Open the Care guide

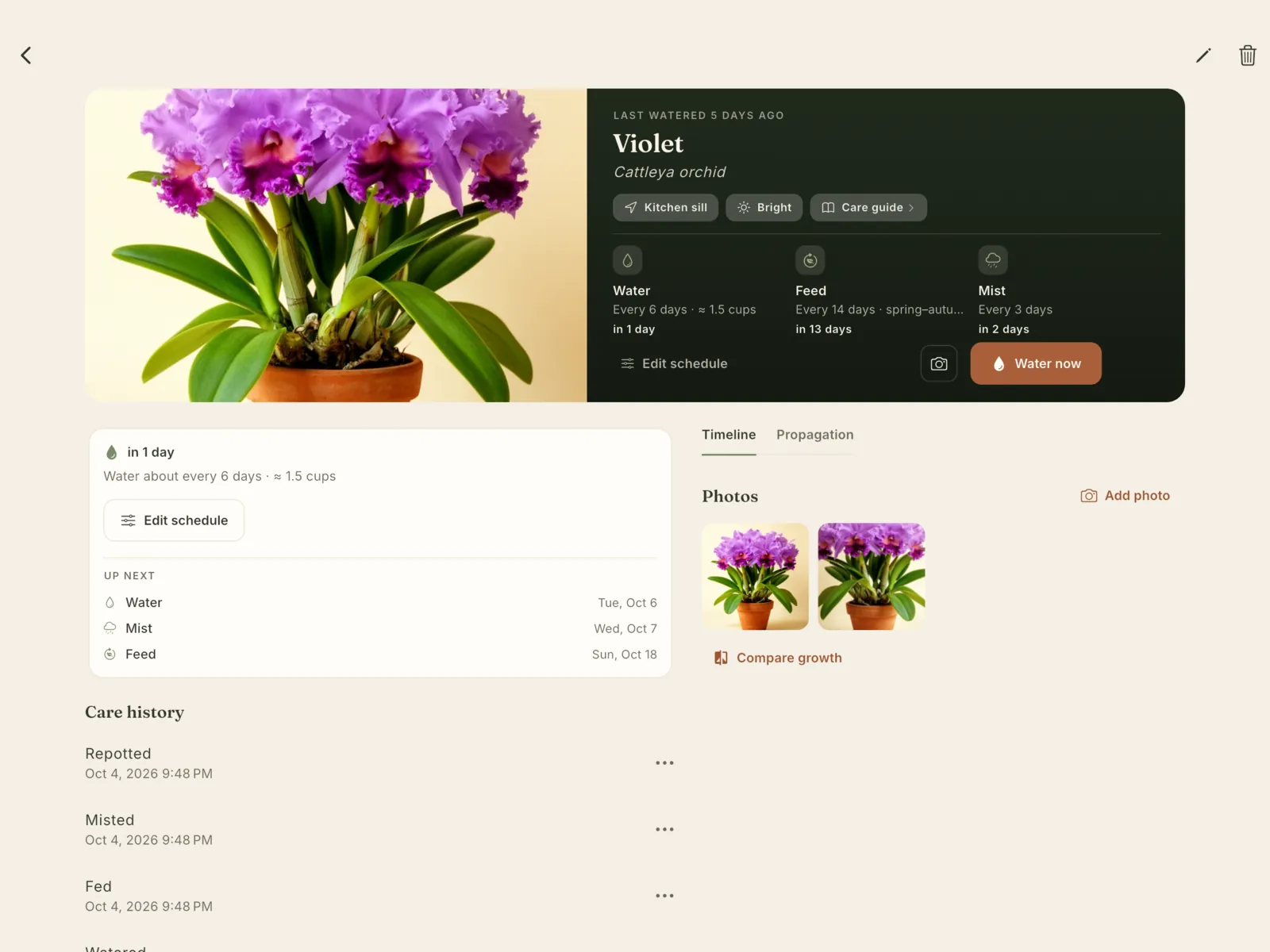[x=868, y=207]
